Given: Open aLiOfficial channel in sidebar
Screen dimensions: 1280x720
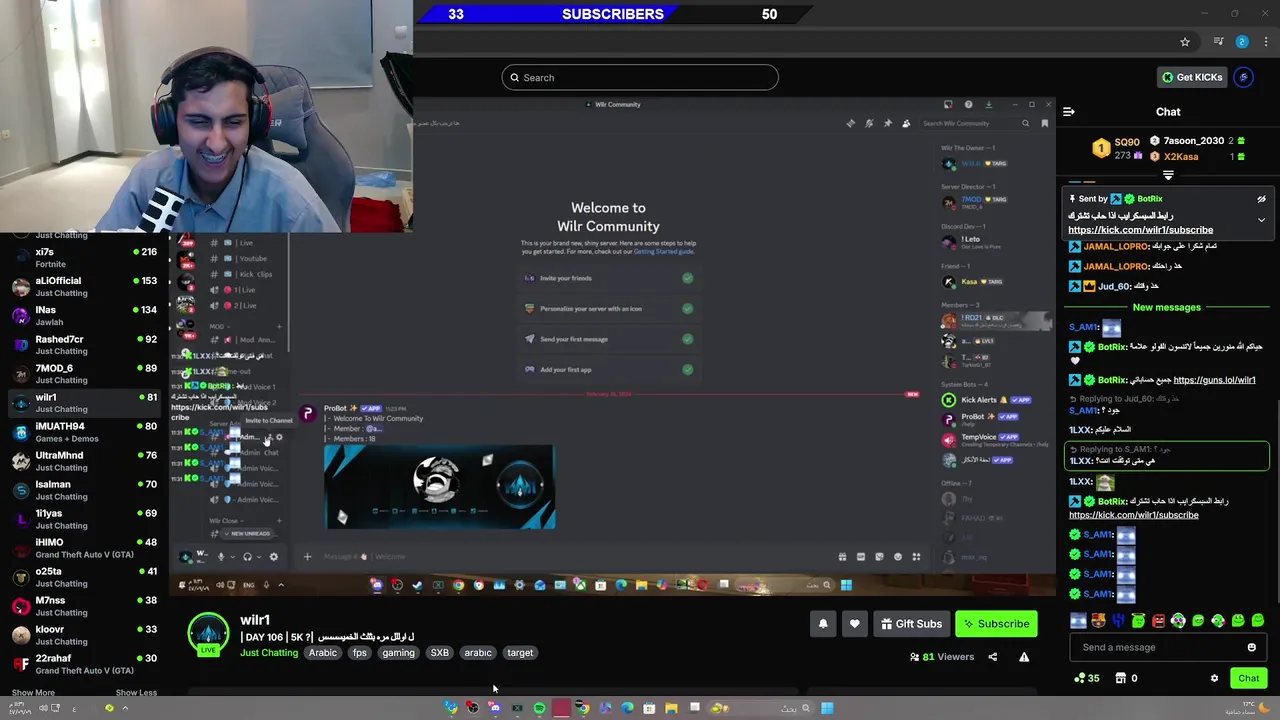Looking at the screenshot, I should coord(84,286).
